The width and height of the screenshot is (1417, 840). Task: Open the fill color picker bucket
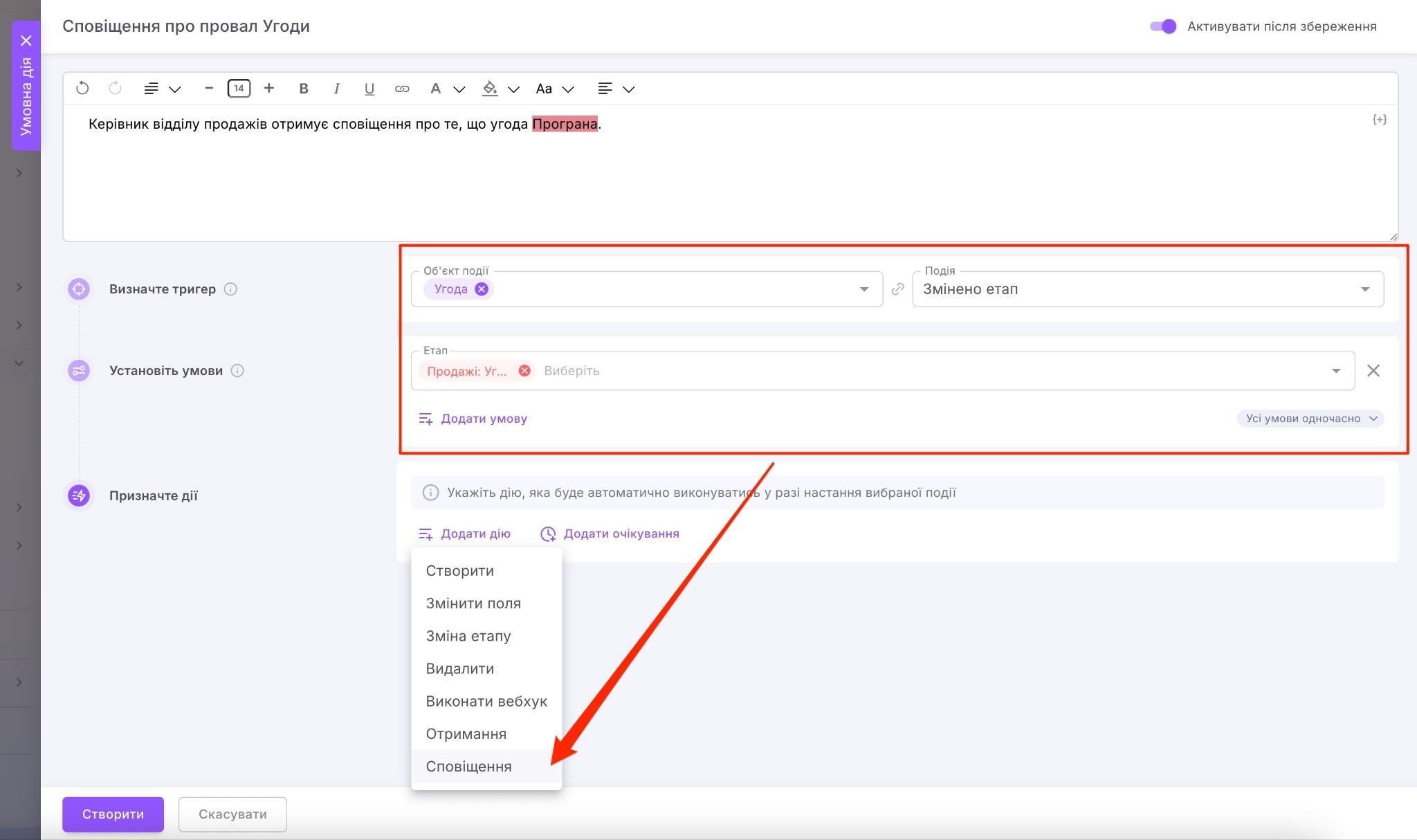pyautogui.click(x=490, y=89)
